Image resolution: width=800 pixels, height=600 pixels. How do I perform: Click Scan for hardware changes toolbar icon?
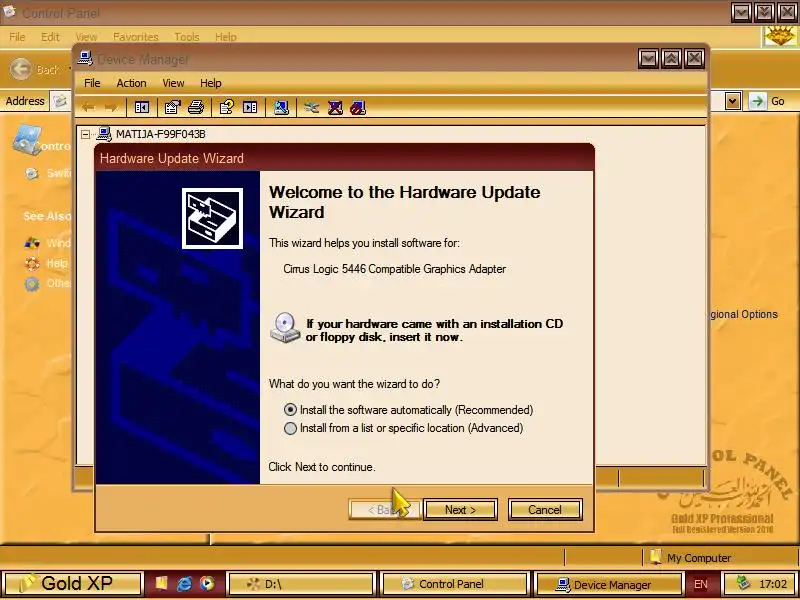pos(281,107)
